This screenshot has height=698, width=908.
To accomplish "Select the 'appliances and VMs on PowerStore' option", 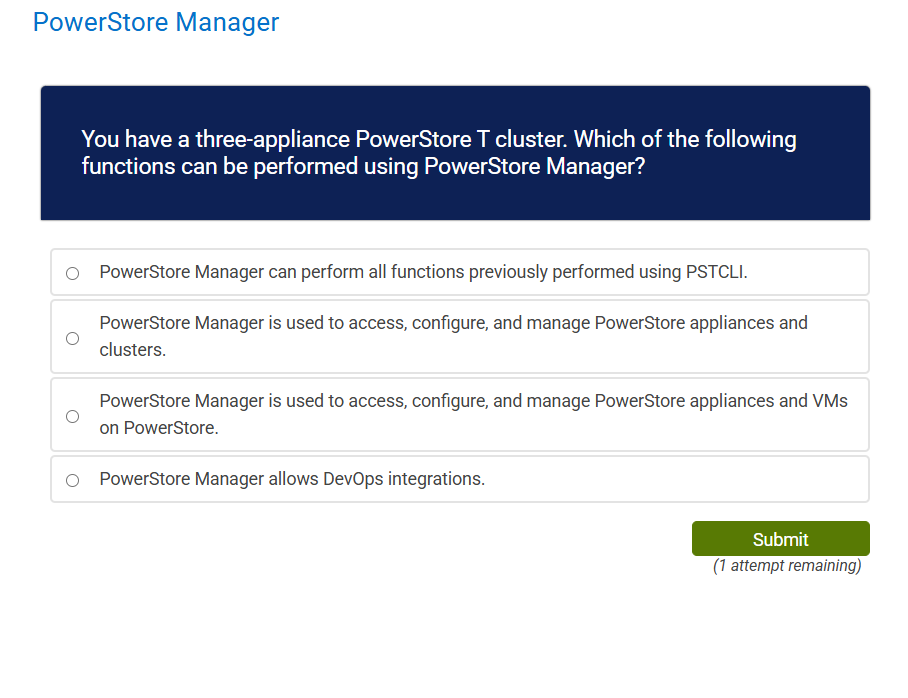I will (71, 416).
